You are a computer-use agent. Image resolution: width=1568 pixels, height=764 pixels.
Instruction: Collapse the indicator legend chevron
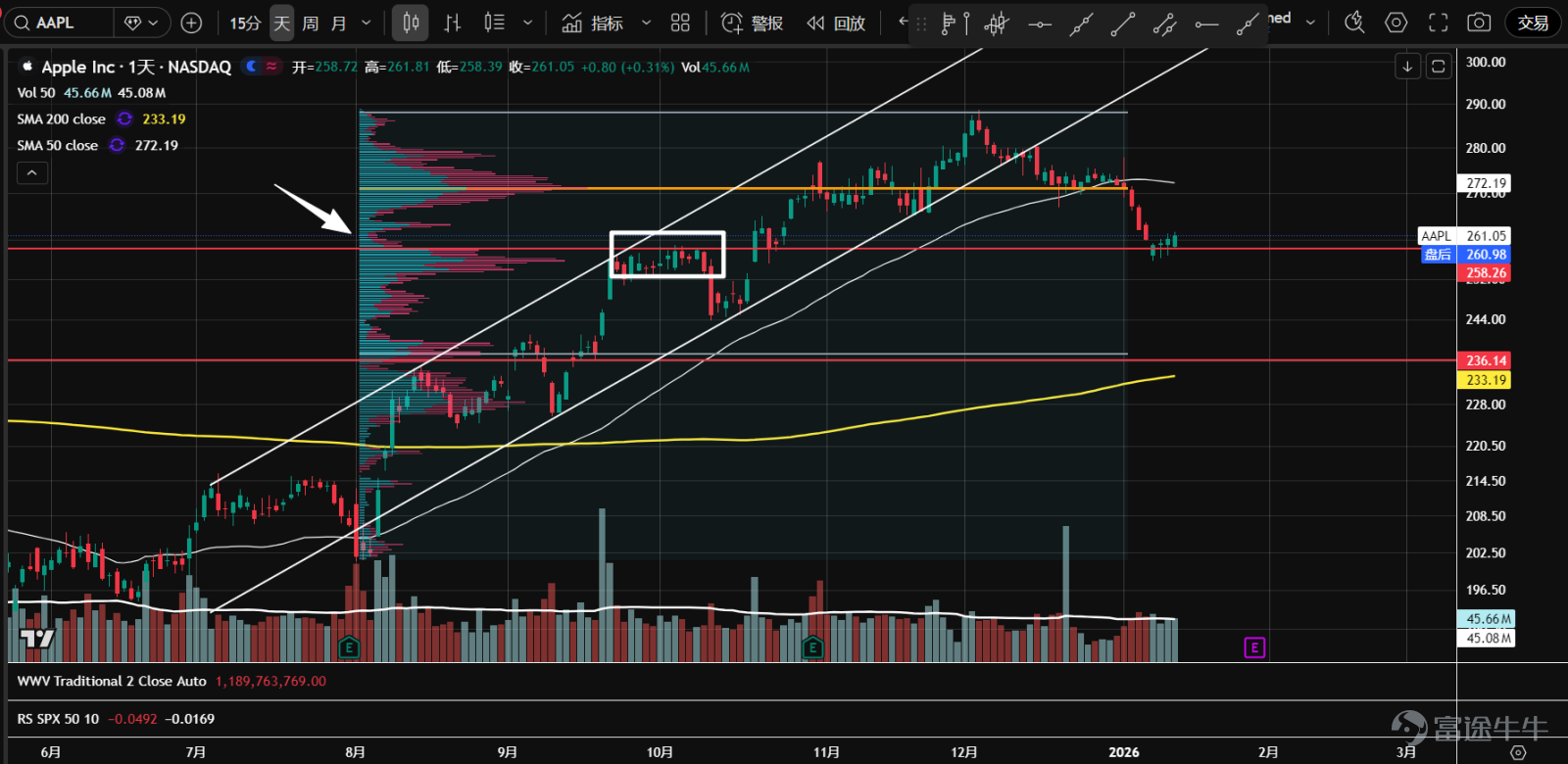[32, 173]
